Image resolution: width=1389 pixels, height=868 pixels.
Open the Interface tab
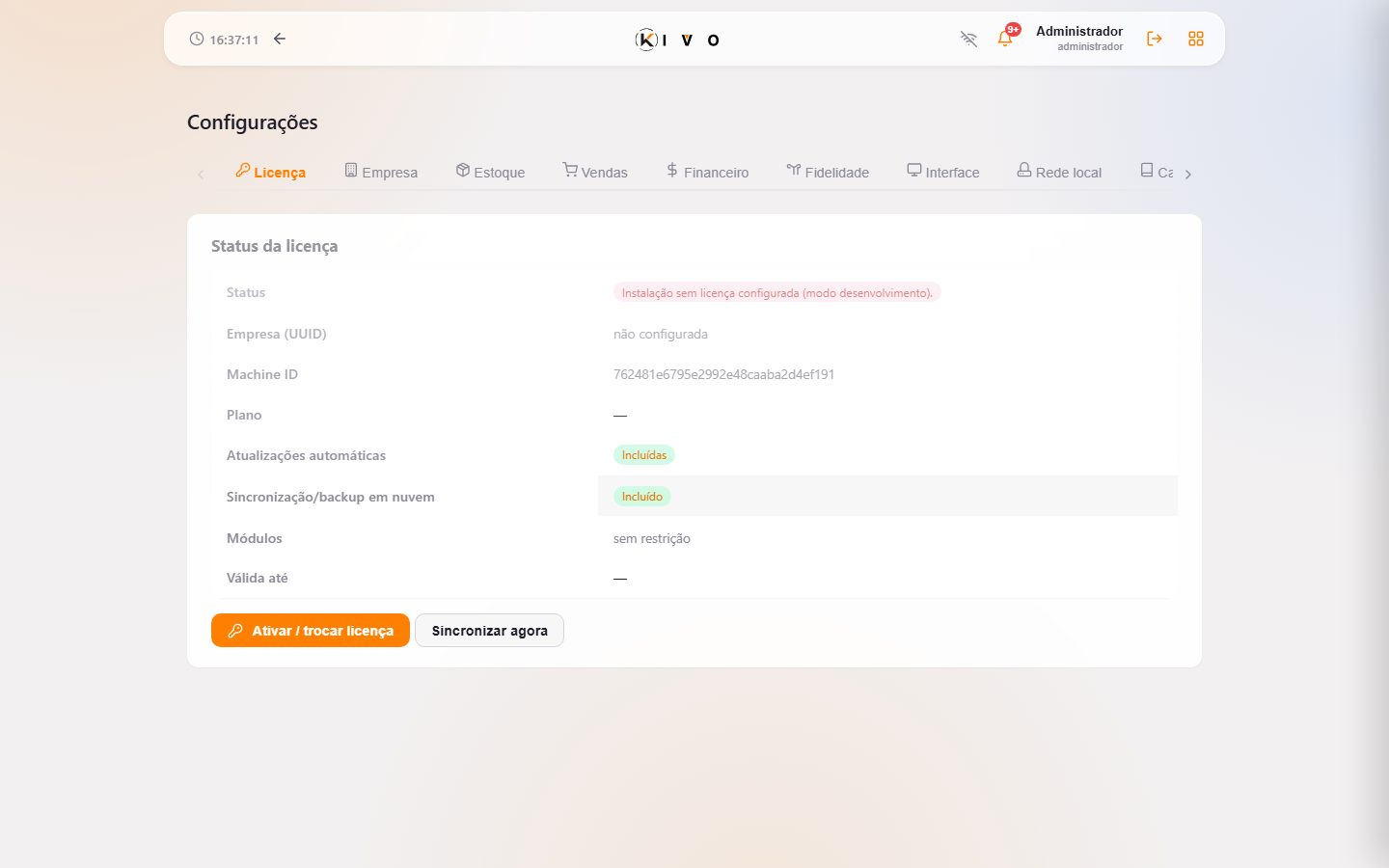pyautogui.click(x=942, y=172)
